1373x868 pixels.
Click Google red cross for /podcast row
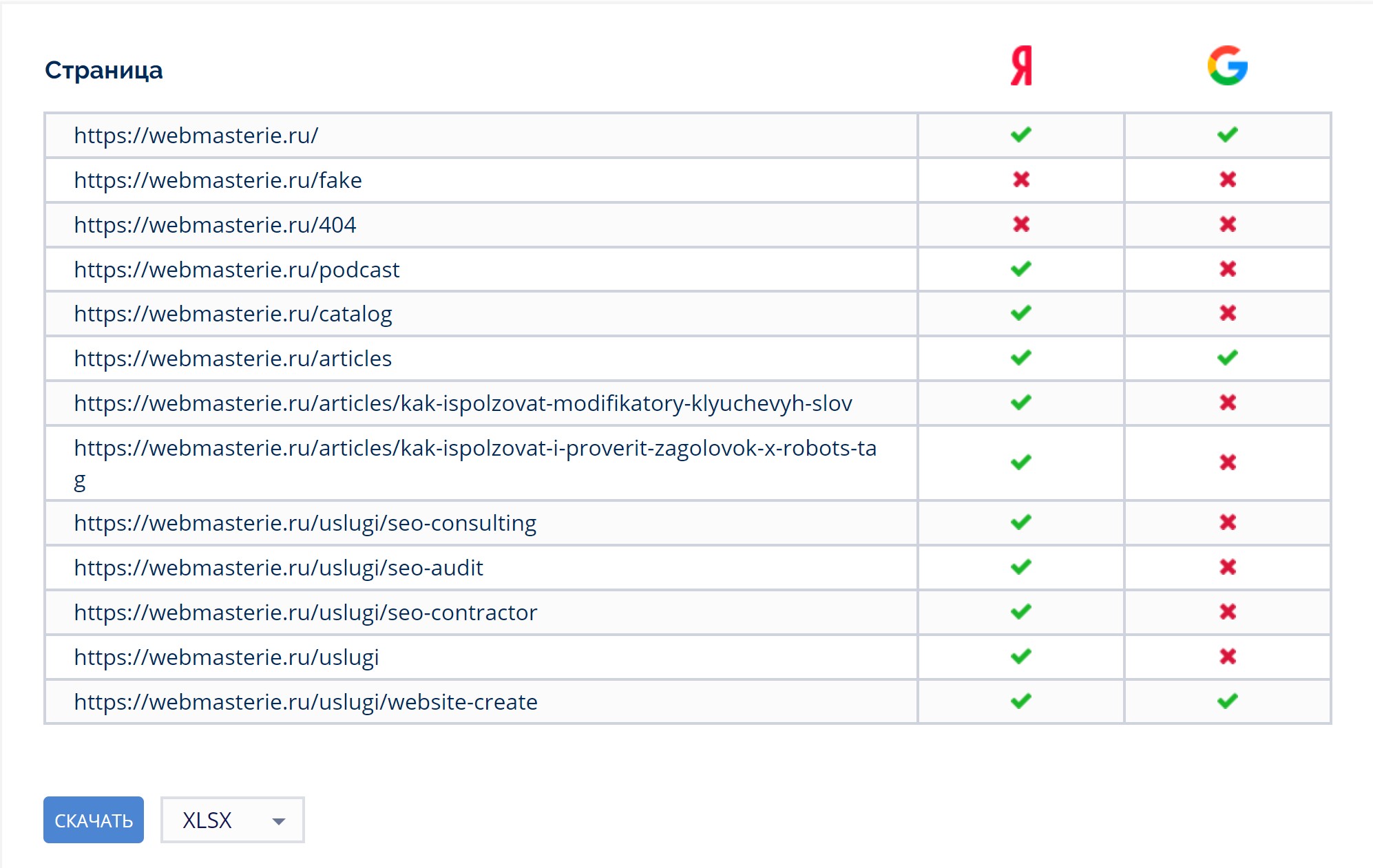[x=1227, y=269]
